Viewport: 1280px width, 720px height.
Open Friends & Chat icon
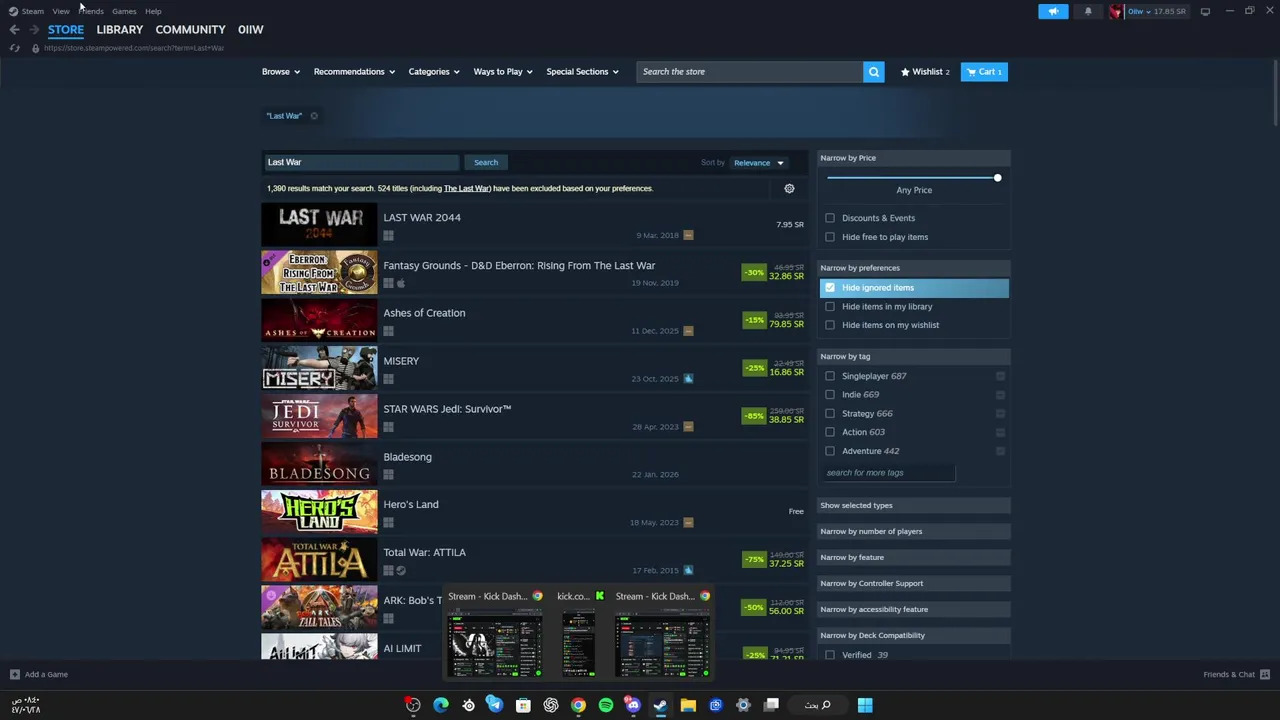(x=1265, y=674)
